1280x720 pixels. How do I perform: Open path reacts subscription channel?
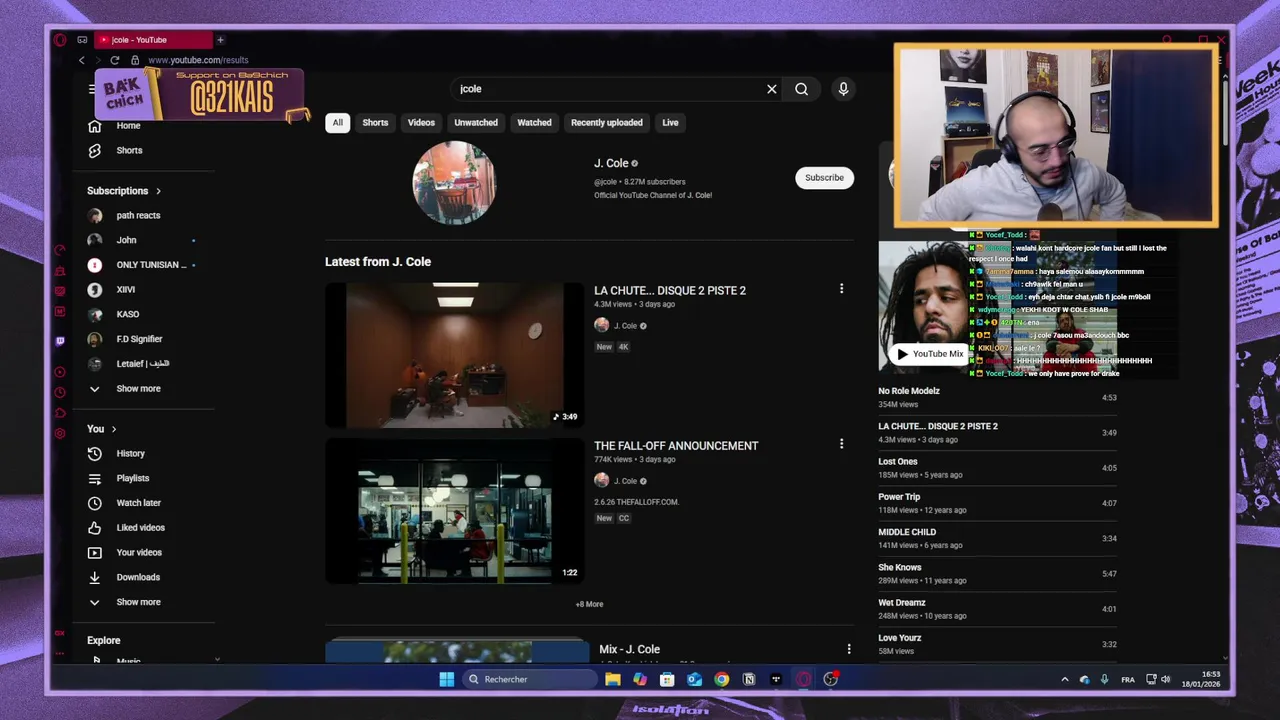coord(138,215)
